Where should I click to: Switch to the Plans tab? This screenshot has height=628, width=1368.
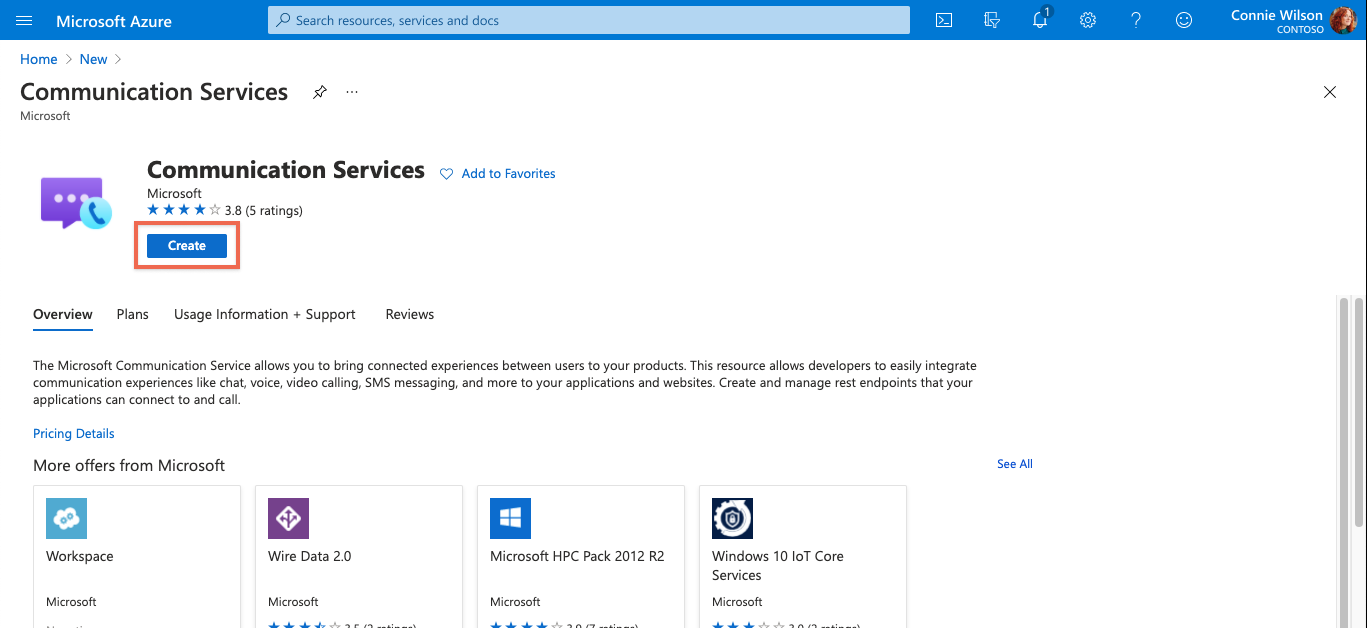[132, 314]
